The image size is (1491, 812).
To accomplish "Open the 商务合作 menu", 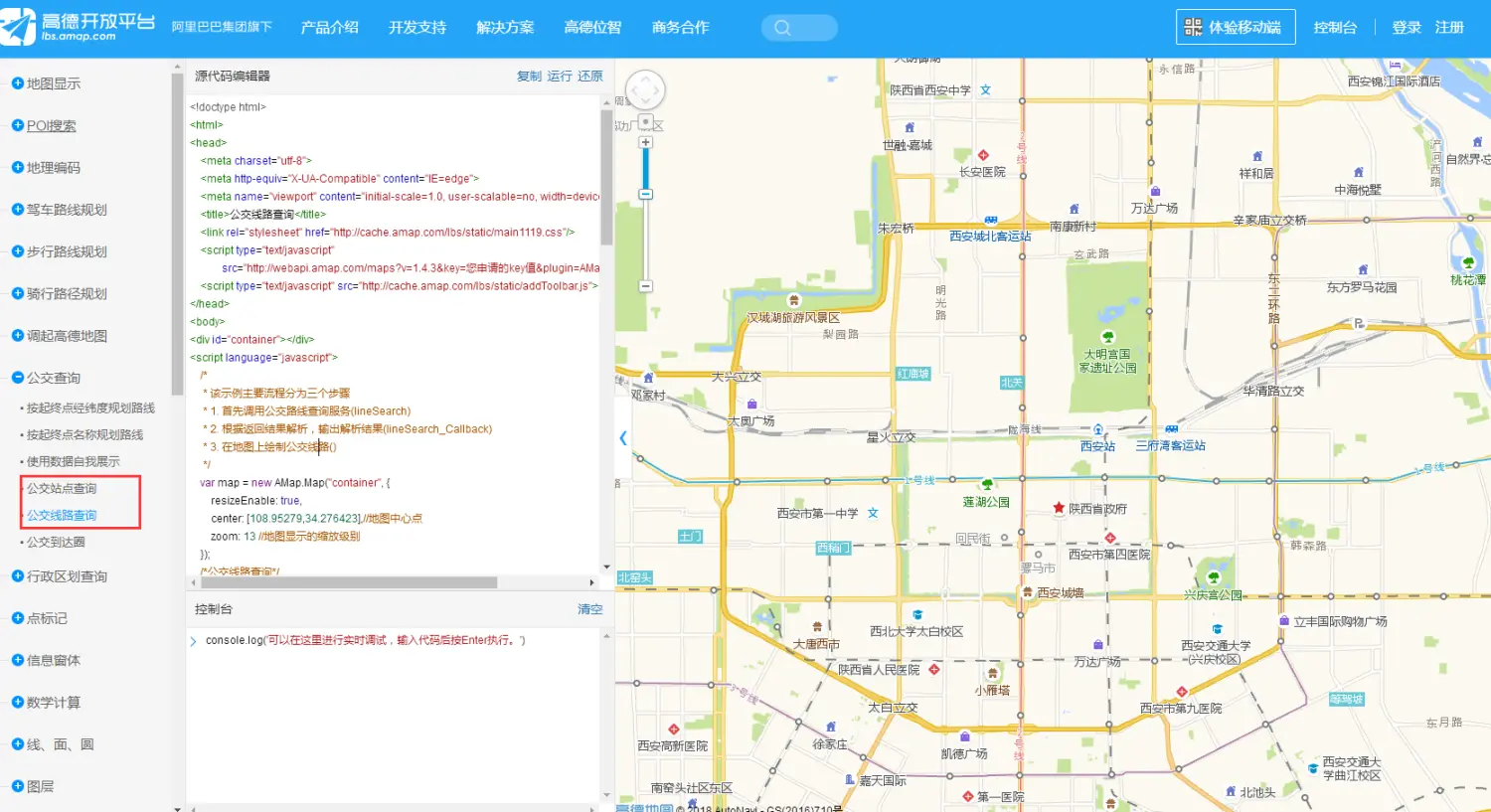I will click(680, 28).
